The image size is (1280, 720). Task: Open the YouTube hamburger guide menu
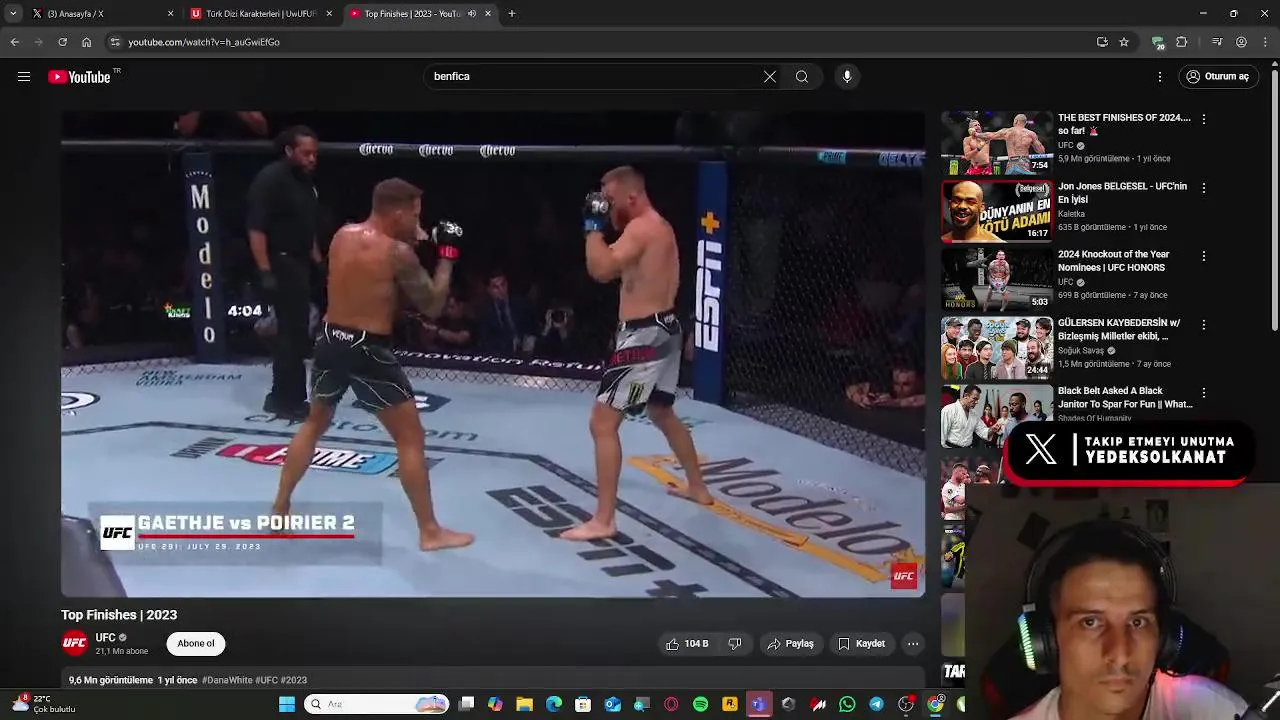click(x=24, y=77)
